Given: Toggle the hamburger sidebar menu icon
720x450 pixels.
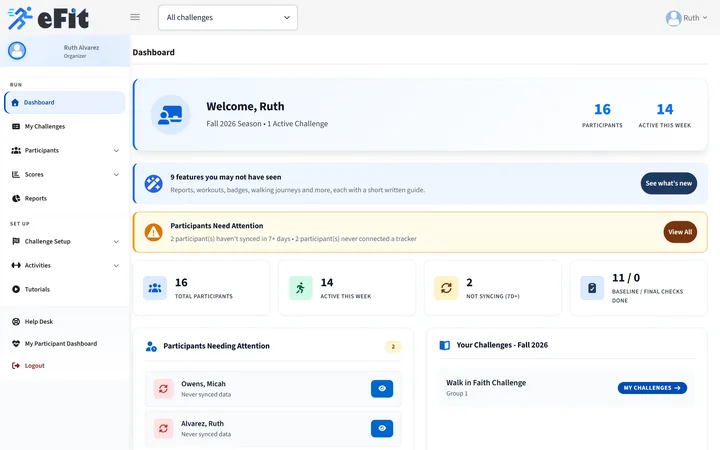Looking at the screenshot, I should tap(135, 17).
